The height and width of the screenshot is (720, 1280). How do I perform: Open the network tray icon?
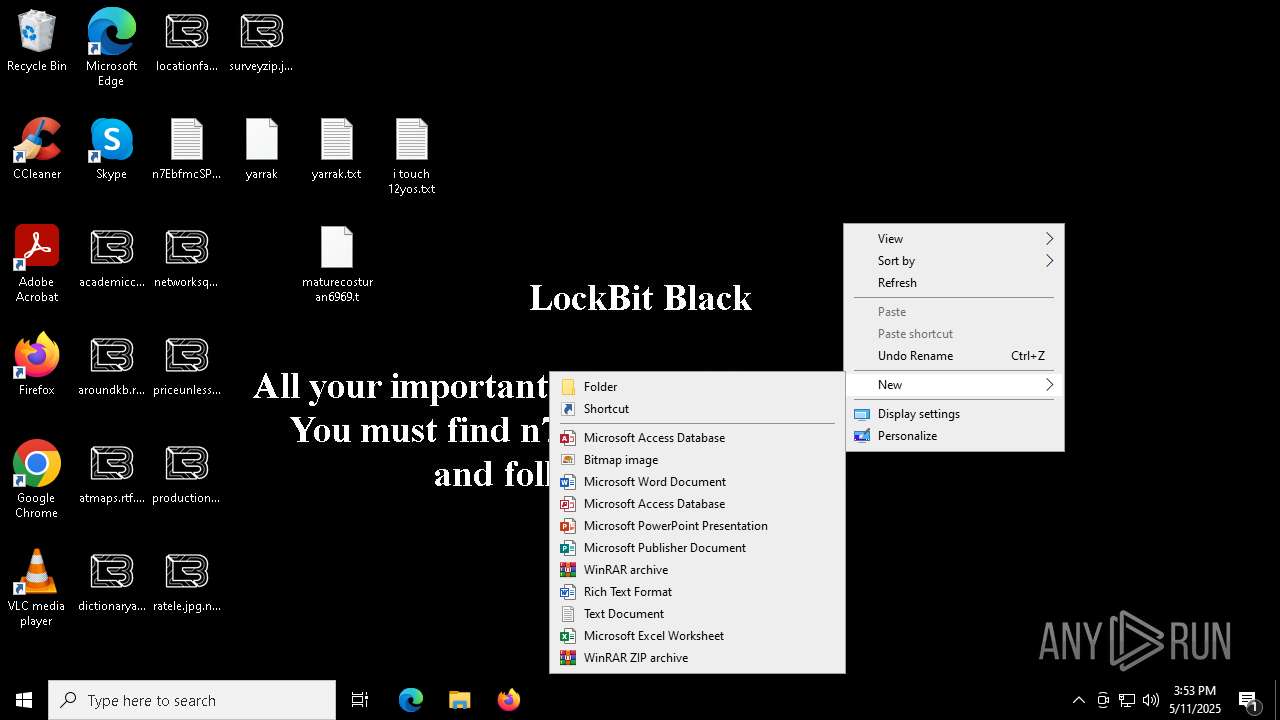1127,700
